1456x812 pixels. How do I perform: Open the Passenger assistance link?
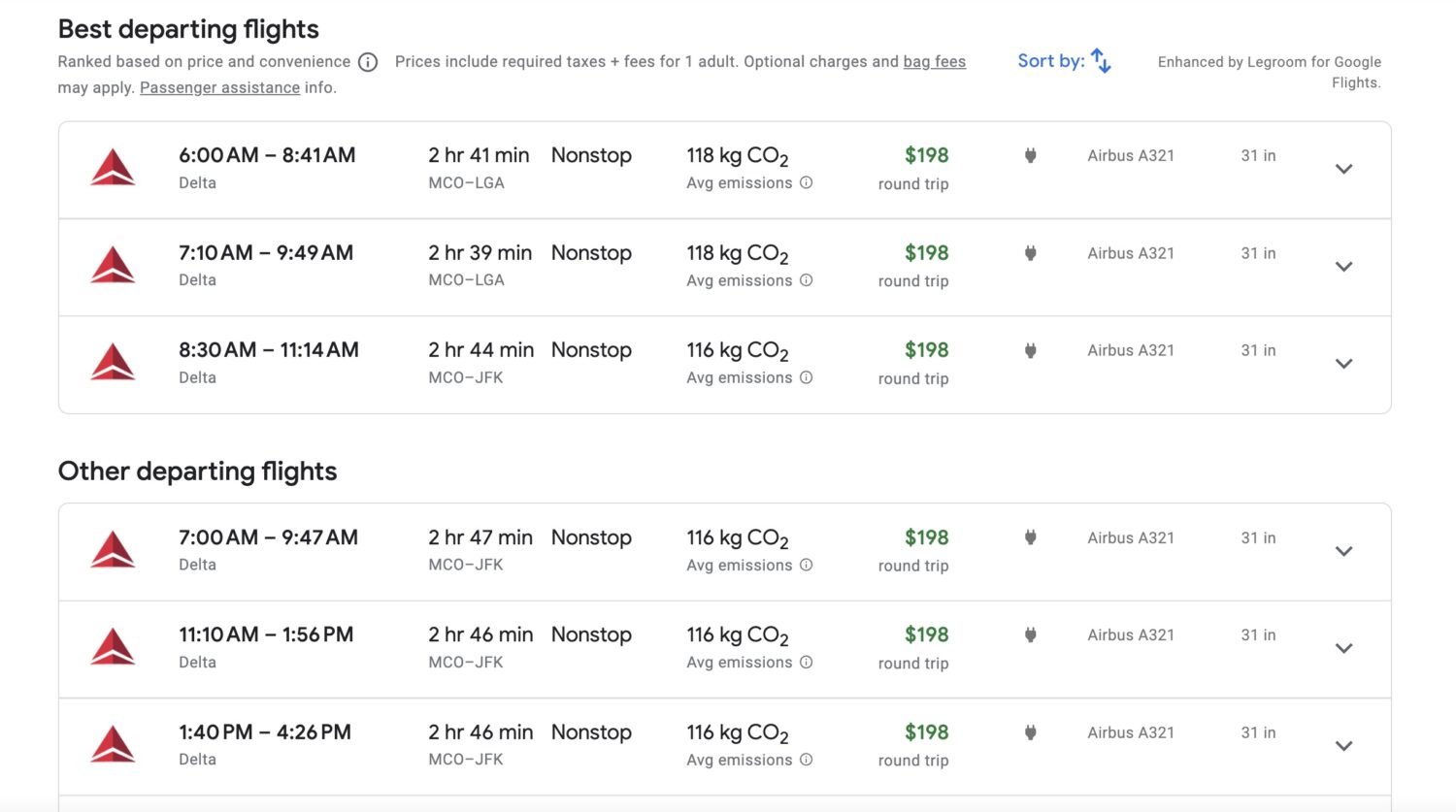(x=219, y=87)
